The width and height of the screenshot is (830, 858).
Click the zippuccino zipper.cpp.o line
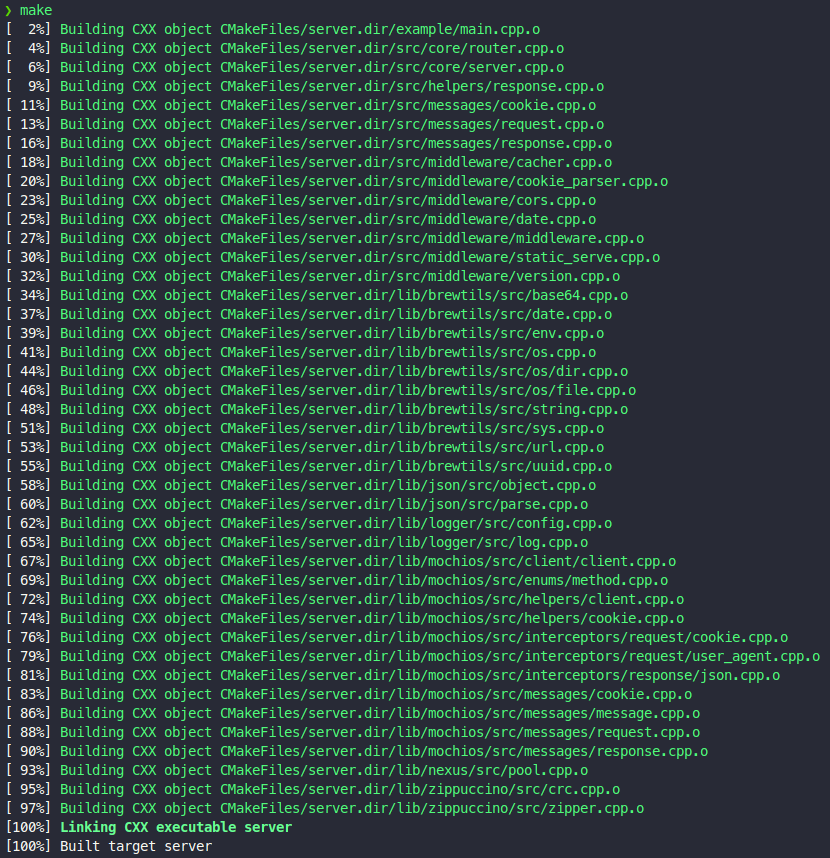point(352,808)
